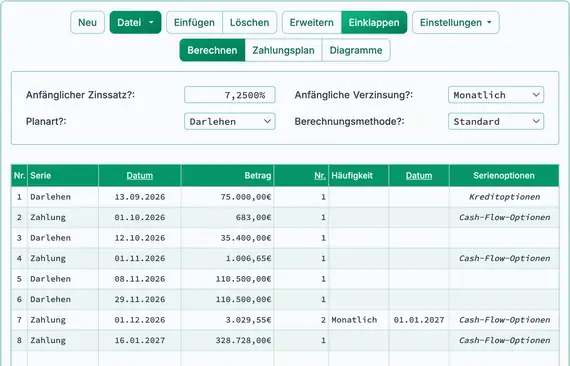
Task: Select the 110.500,00€ amount in row 5
Action: click(x=228, y=279)
